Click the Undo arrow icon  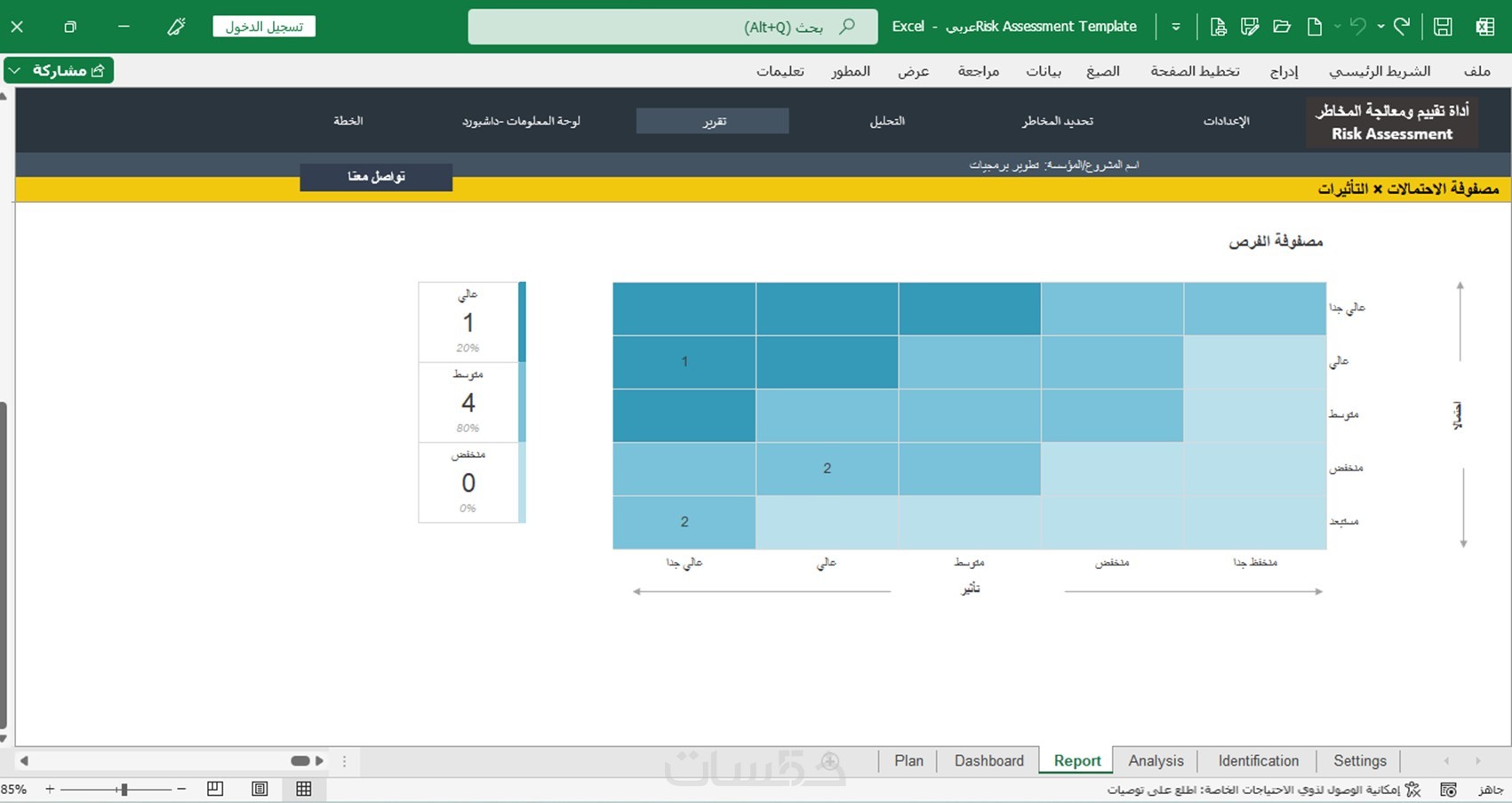pyautogui.click(x=1357, y=27)
